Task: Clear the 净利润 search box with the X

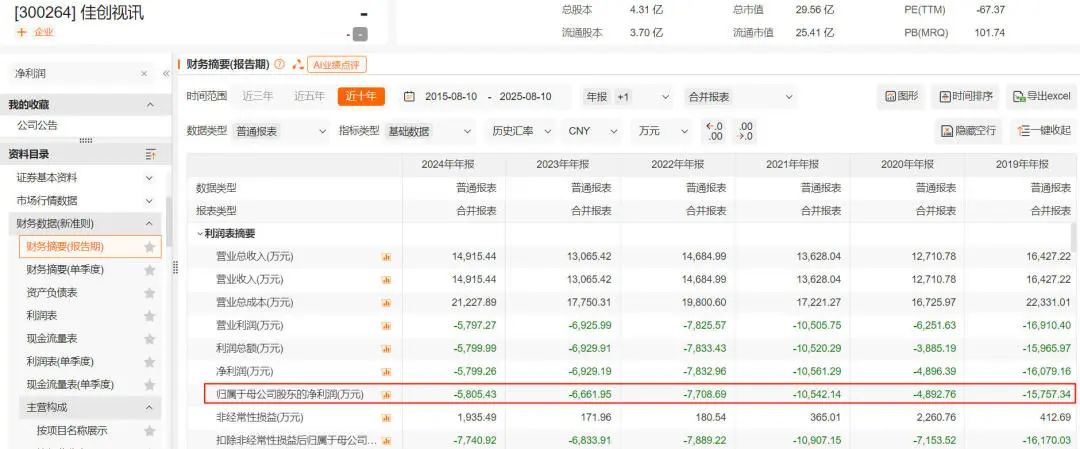Action: click(x=144, y=74)
